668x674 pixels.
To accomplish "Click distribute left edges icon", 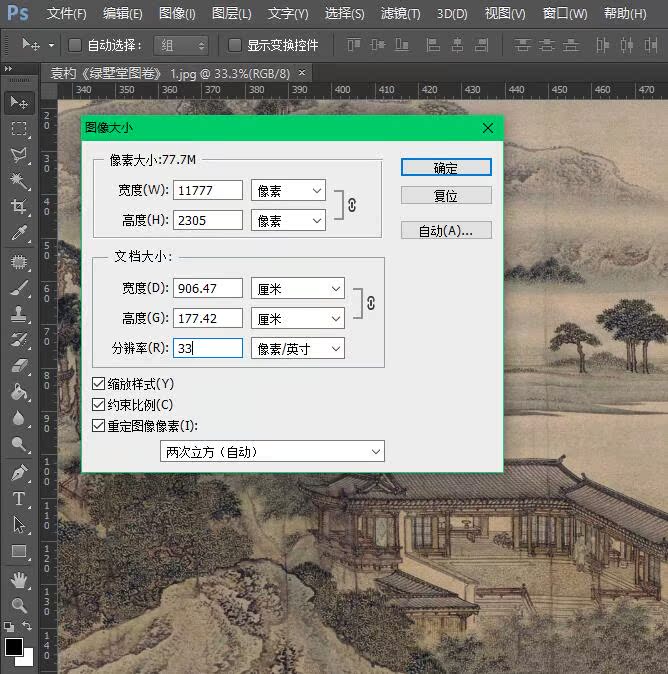I will [x=603, y=45].
